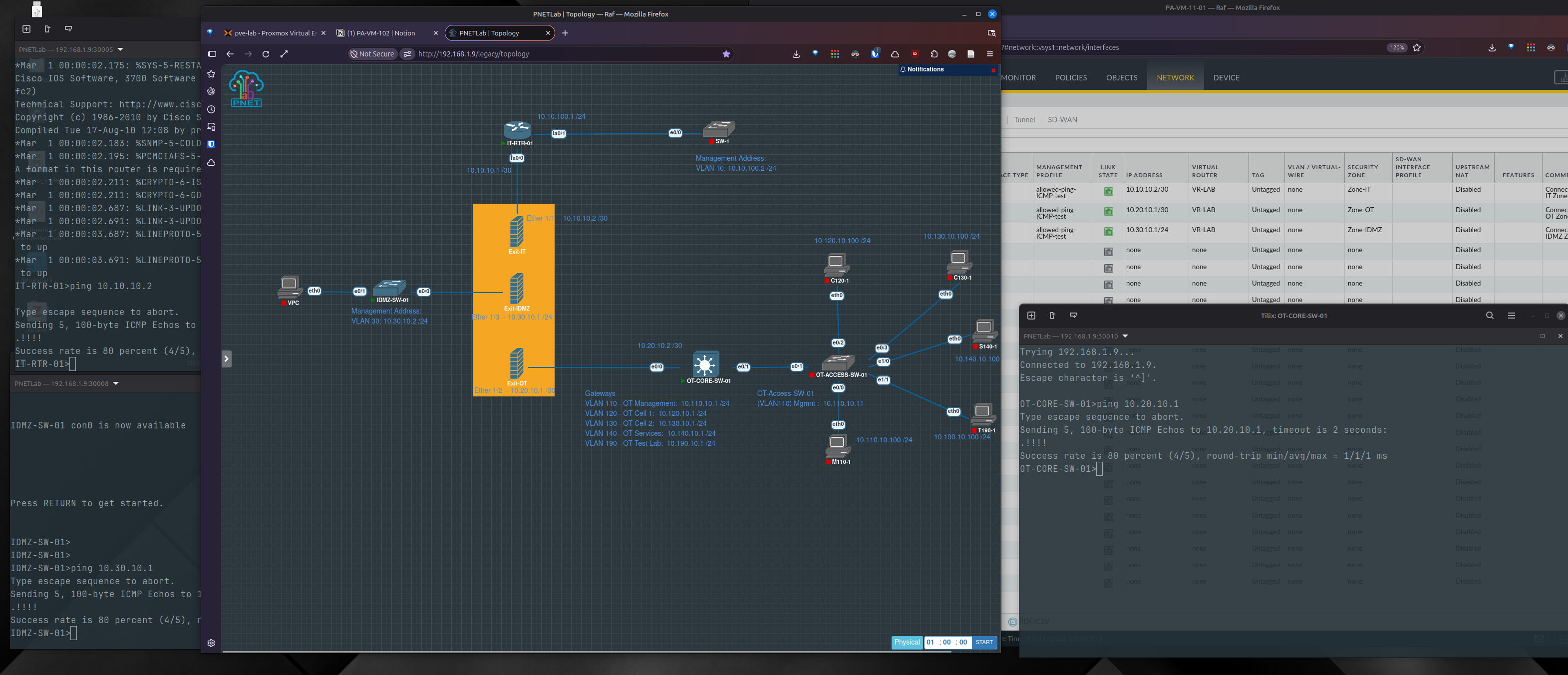Open site permissions icon in address bar

click(407, 54)
